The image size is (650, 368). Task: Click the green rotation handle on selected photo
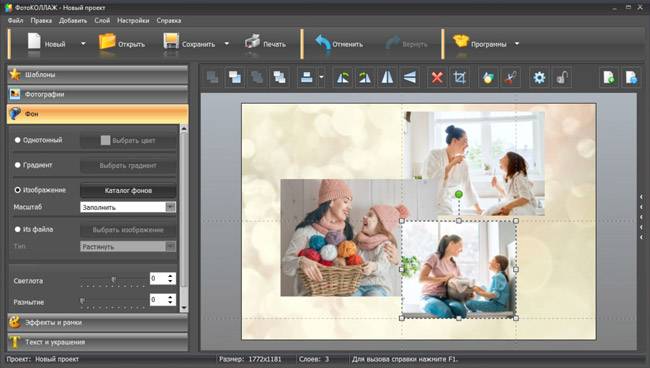click(x=458, y=194)
